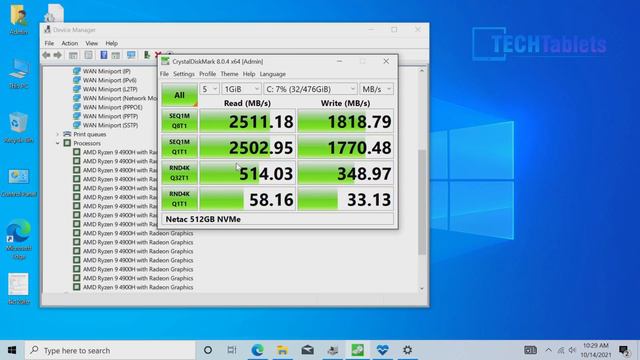
Task: Open File menu in CrystalDiskMark
Action: pos(164,74)
